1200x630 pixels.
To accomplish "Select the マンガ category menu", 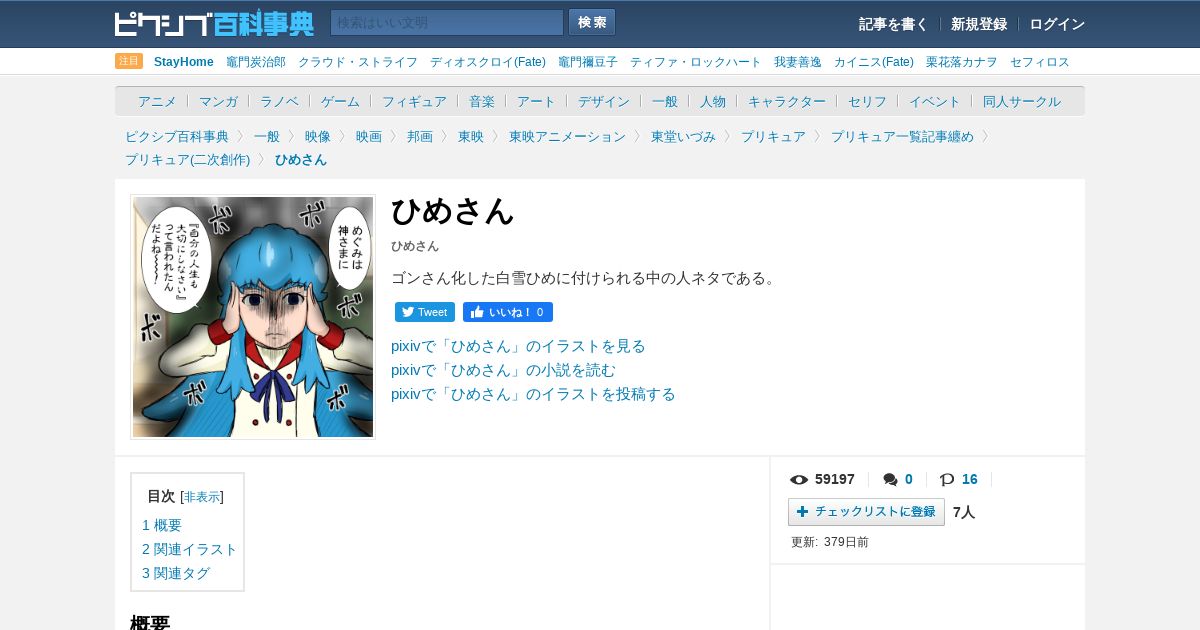I will pyautogui.click(x=218, y=101).
